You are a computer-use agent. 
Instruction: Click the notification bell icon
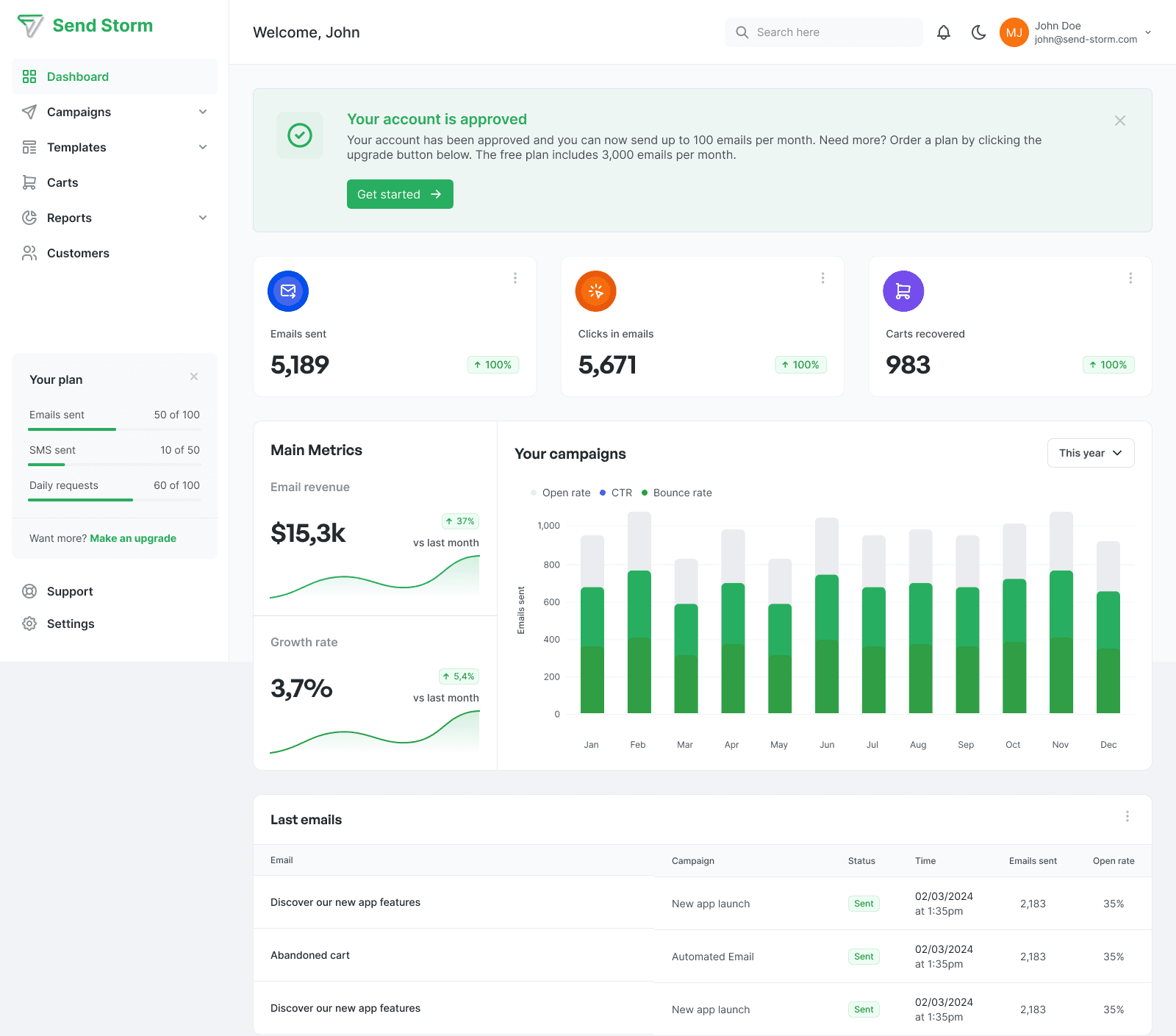coord(944,32)
